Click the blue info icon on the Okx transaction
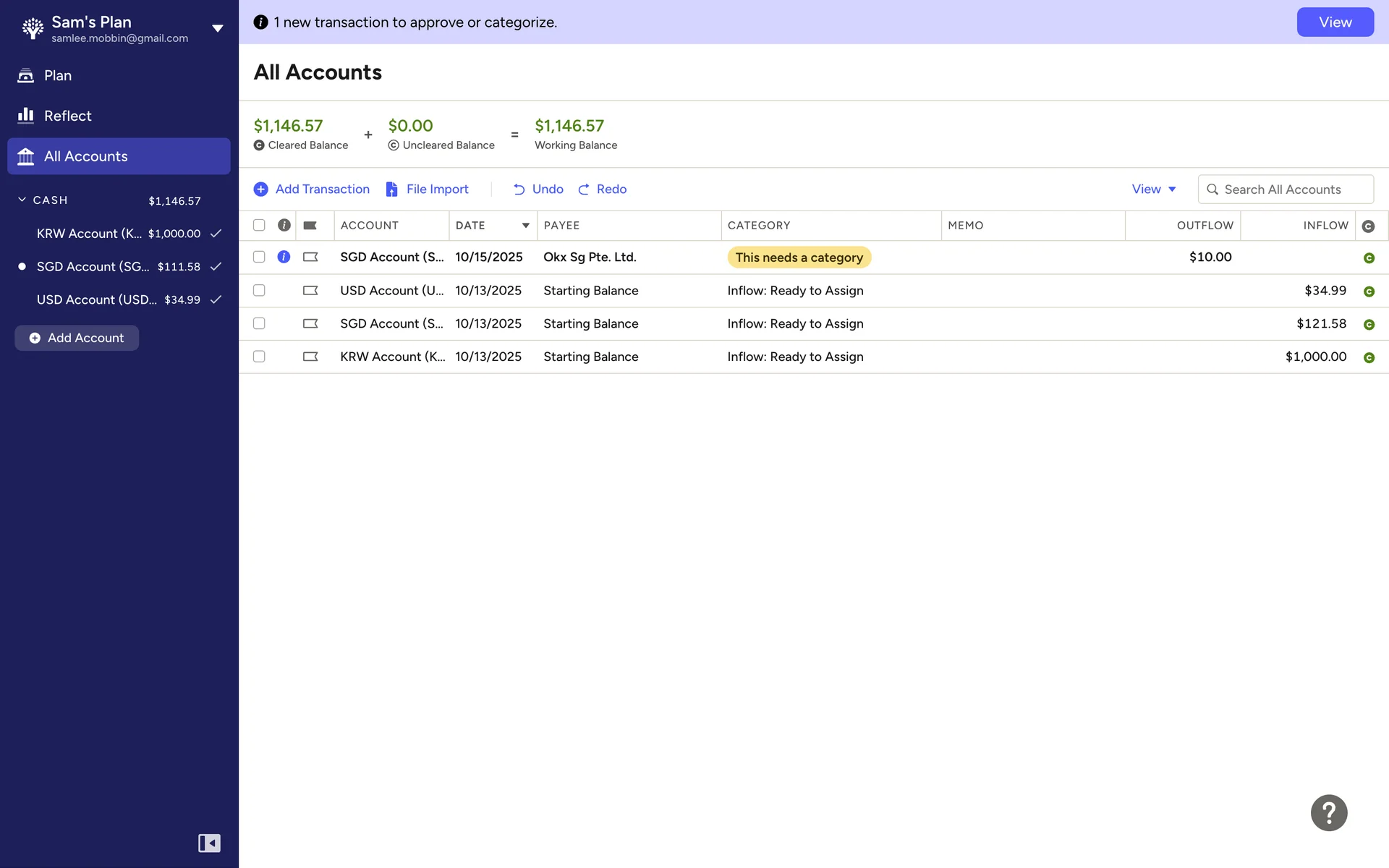This screenshot has height=868, width=1389. coord(284,257)
